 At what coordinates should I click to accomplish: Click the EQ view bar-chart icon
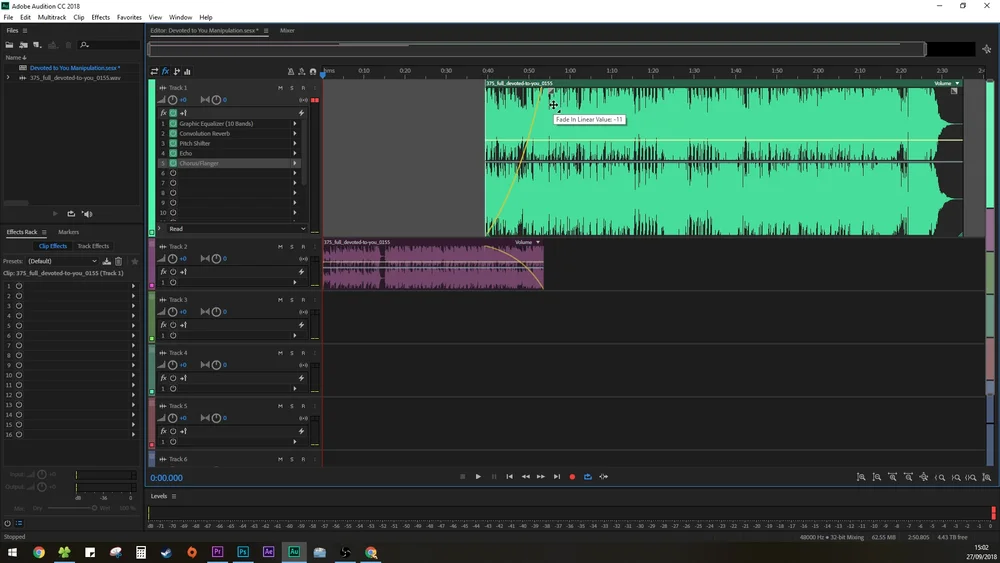188,71
